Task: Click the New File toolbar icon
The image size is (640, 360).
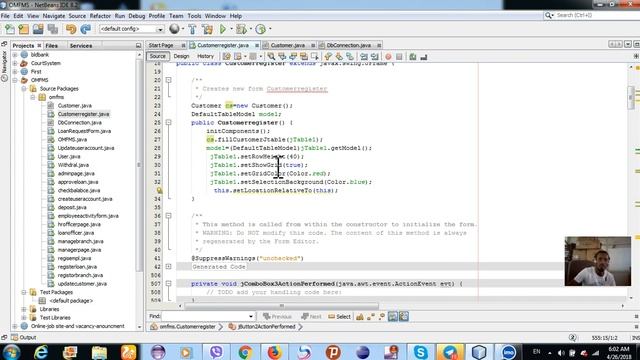Action: click(x=10, y=29)
